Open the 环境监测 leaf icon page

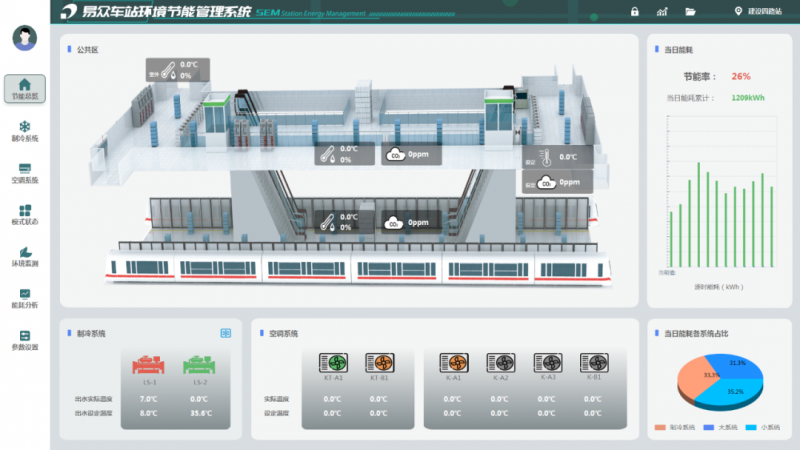pyautogui.click(x=24, y=257)
